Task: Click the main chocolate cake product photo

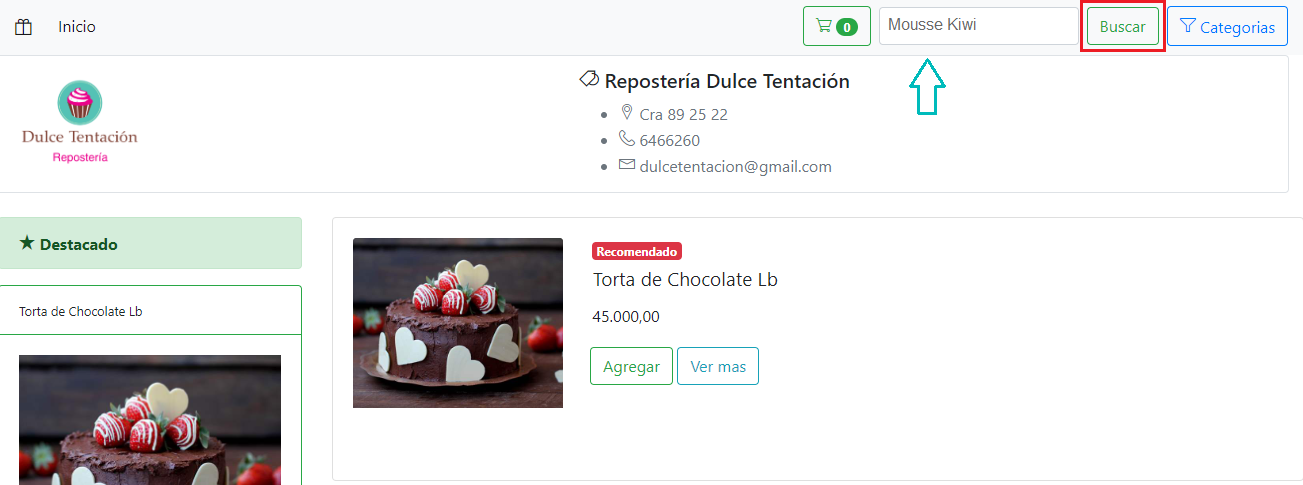Action: pyautogui.click(x=458, y=323)
